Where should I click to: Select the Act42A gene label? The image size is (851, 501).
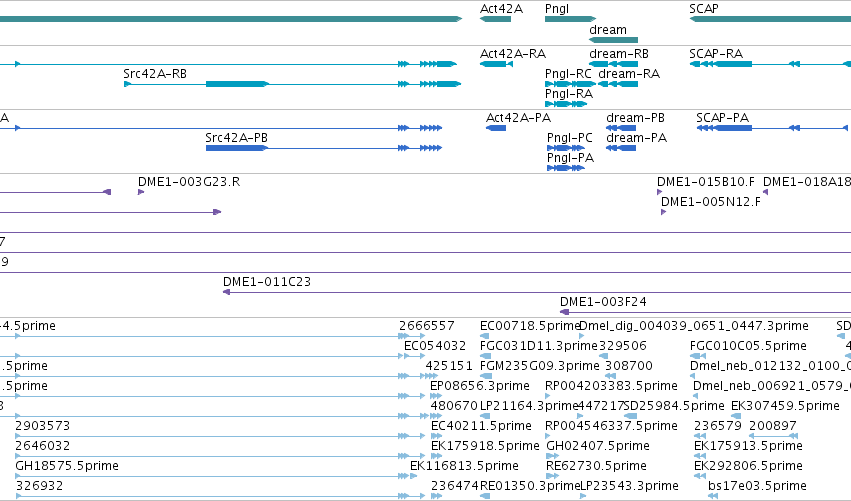tap(501, 9)
